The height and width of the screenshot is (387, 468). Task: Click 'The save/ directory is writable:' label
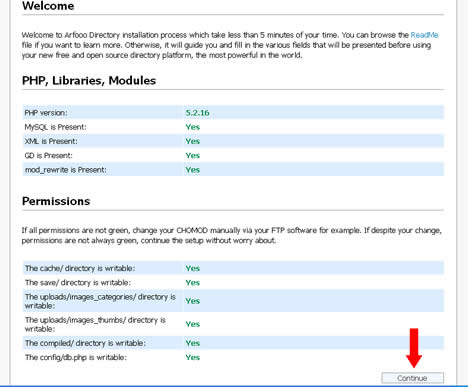[78, 283]
